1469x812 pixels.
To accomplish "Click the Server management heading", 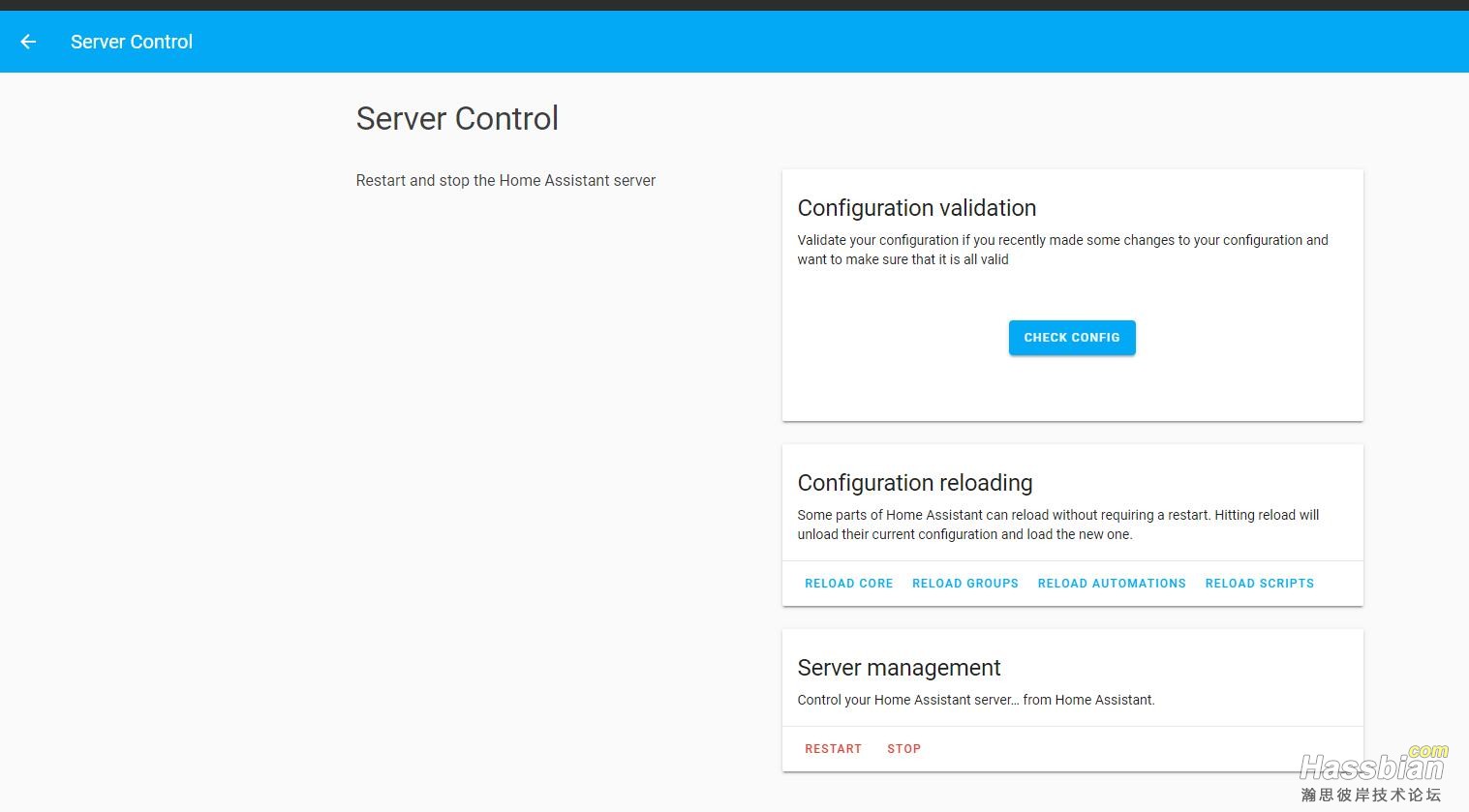I will coord(899,668).
